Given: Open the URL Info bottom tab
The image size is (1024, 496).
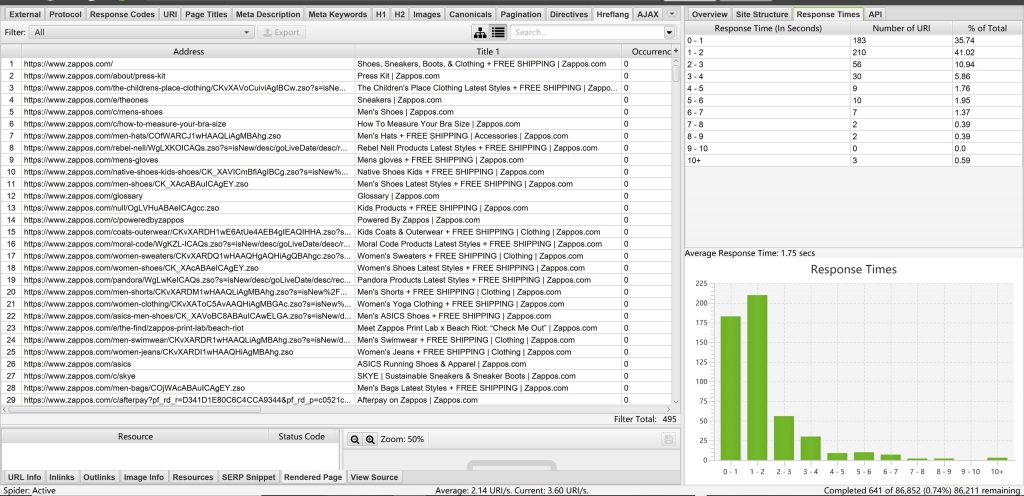Looking at the screenshot, I should coord(25,477).
